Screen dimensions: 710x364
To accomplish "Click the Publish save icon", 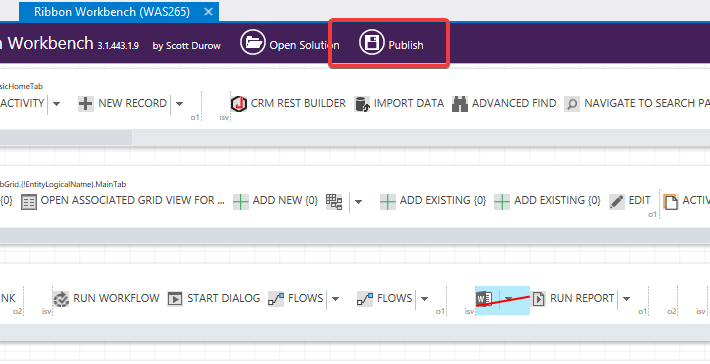I will click(372, 43).
